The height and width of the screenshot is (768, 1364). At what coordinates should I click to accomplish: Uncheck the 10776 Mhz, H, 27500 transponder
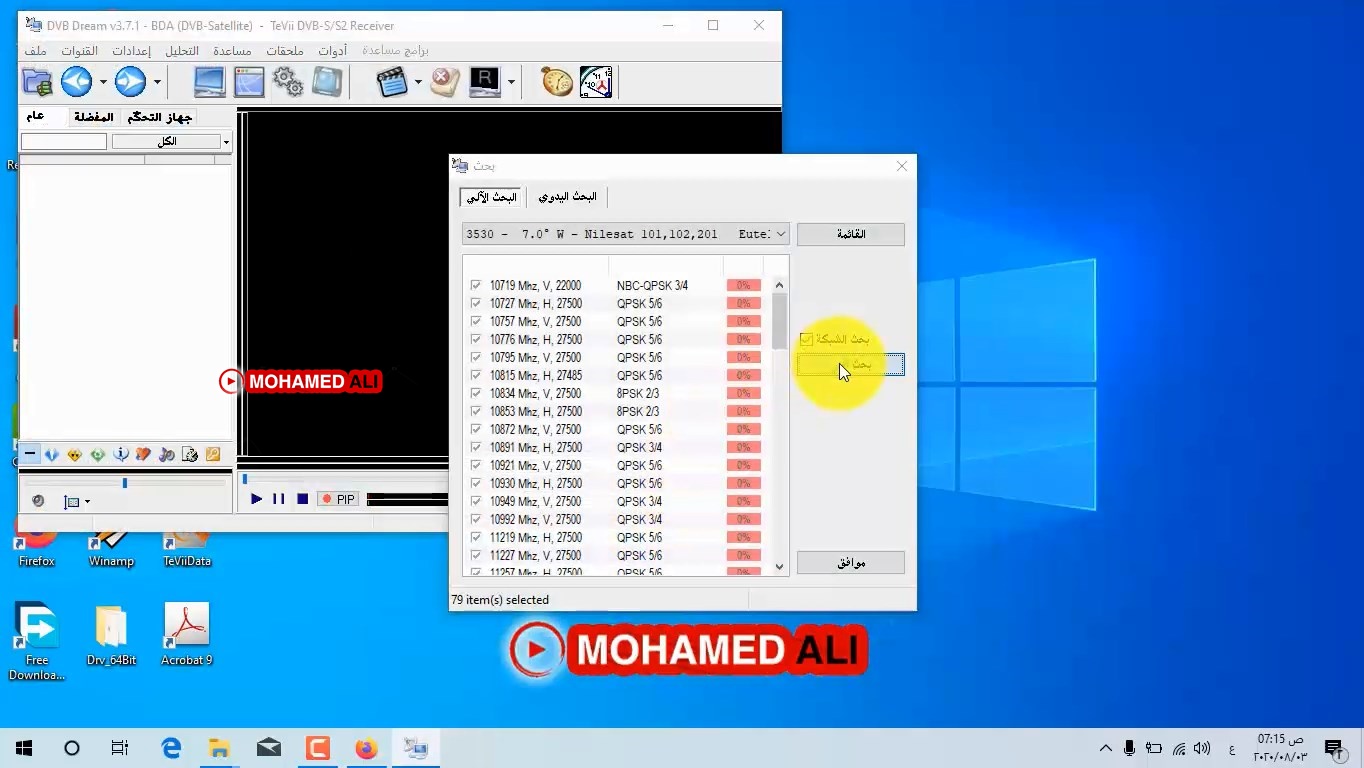[476, 340]
